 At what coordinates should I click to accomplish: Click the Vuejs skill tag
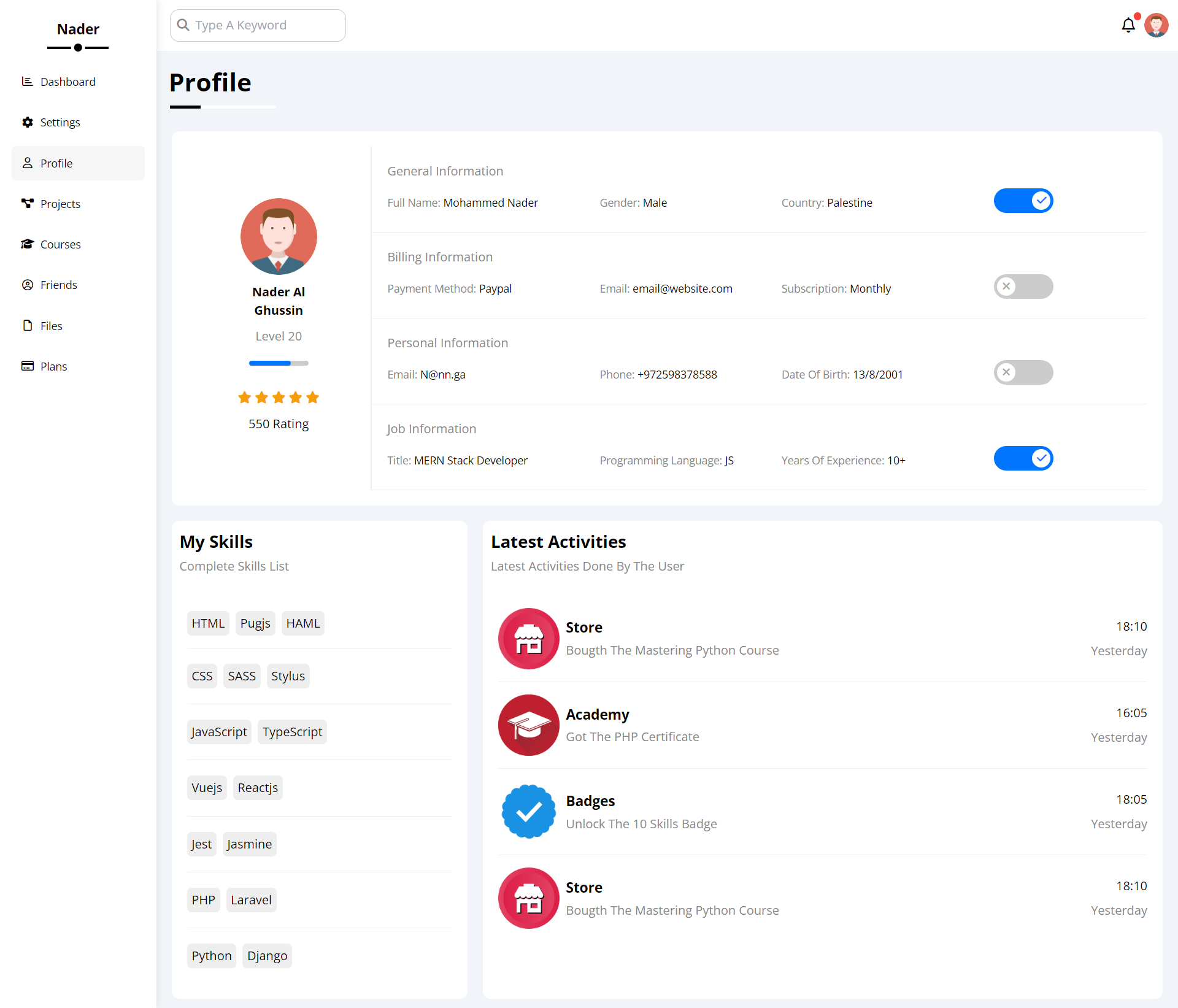(x=207, y=788)
